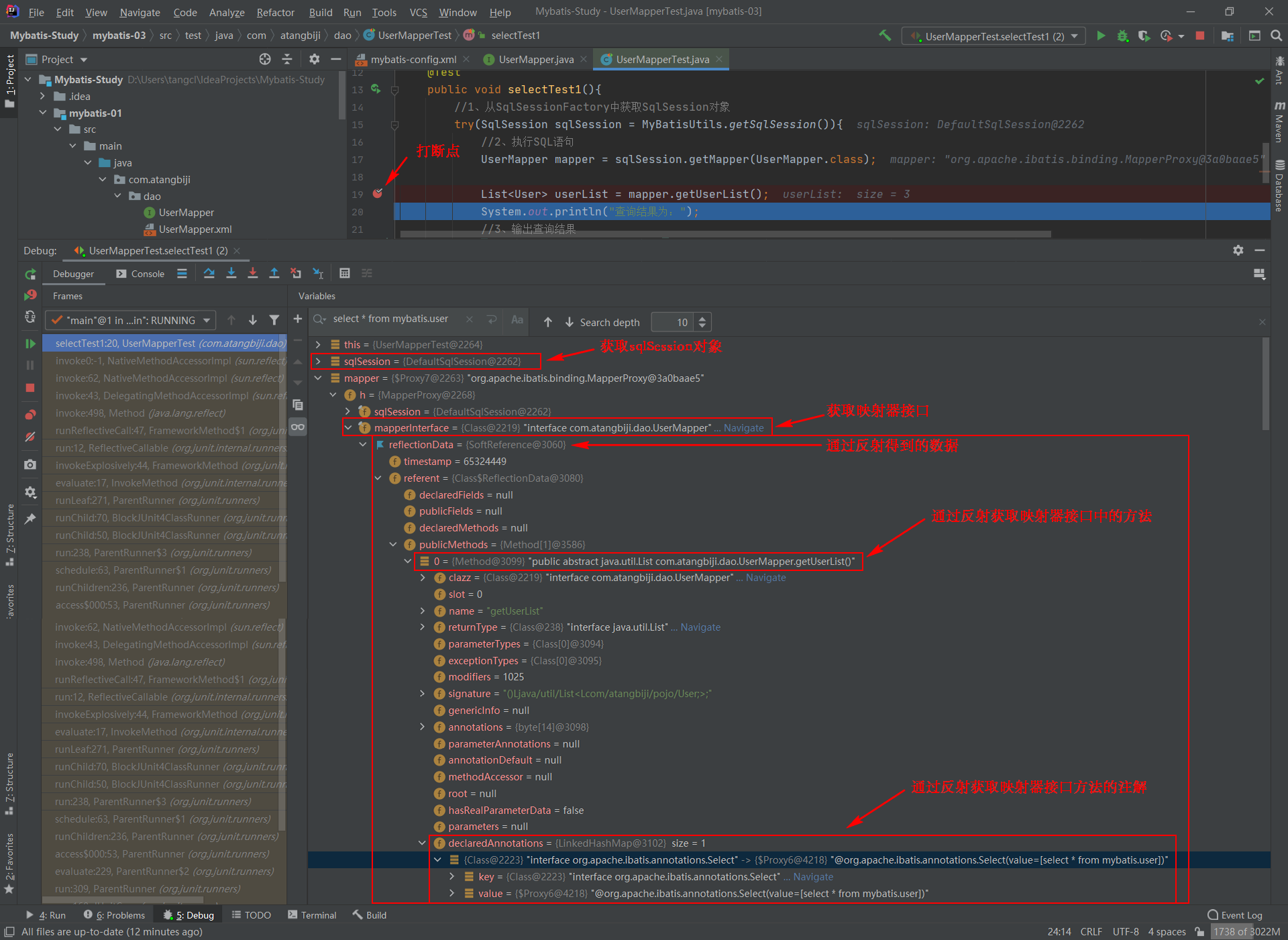
Task: Expand the annotations byte[14] field
Action: (422, 727)
